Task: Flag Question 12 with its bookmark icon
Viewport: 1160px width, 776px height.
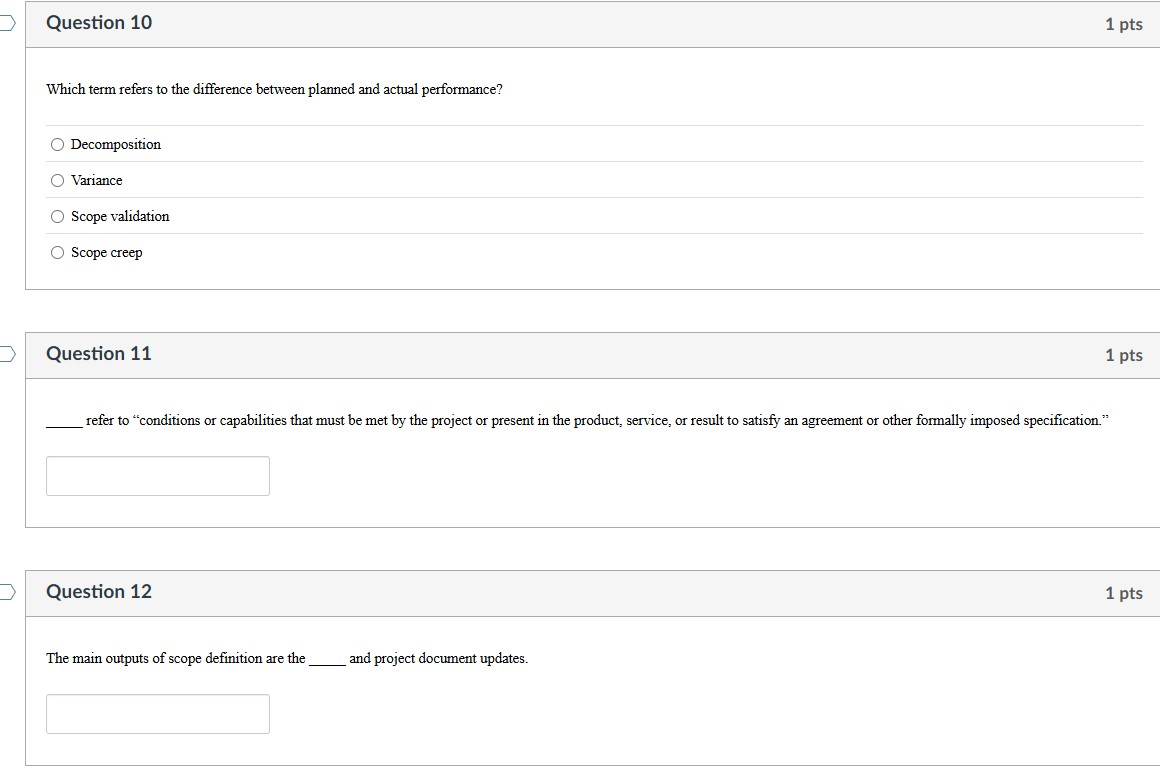Action: [x=7, y=592]
